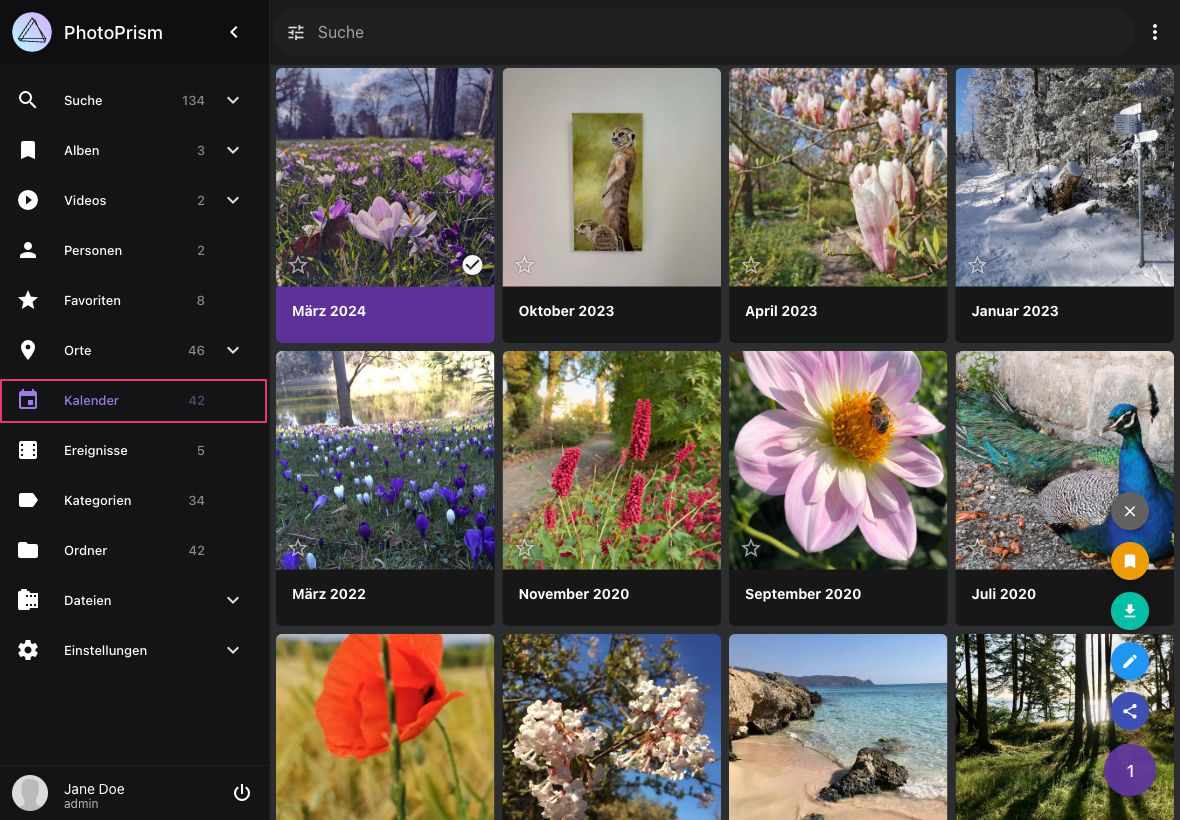Click the Jane Doe user name
This screenshot has height=820, width=1180.
click(x=94, y=788)
